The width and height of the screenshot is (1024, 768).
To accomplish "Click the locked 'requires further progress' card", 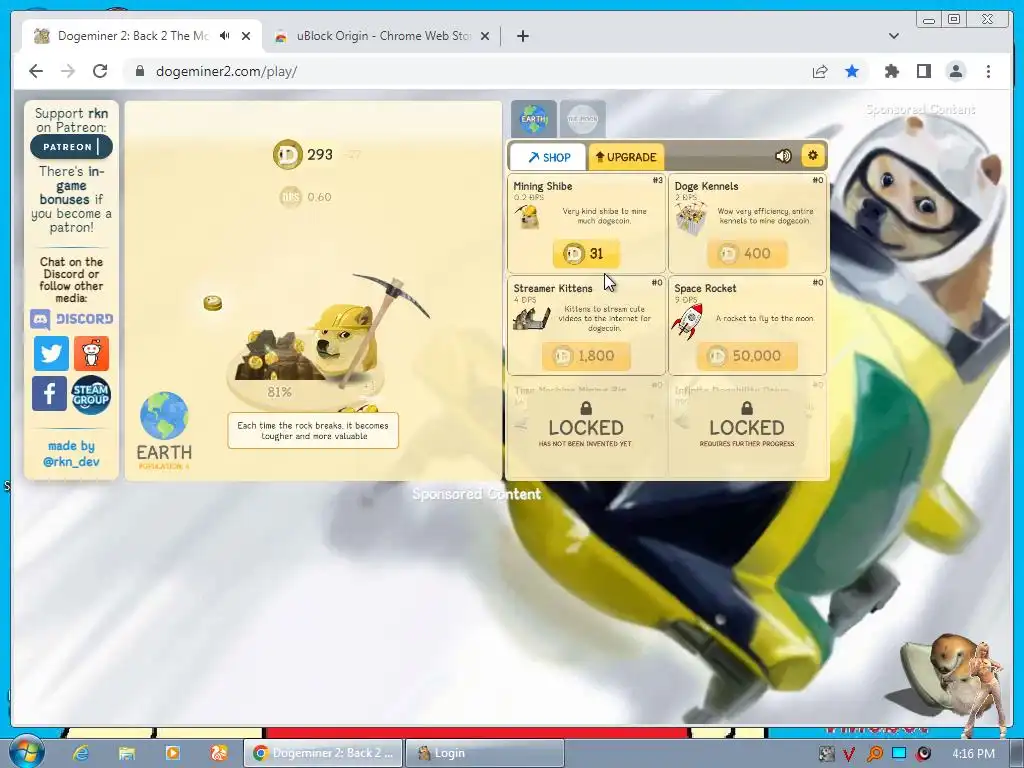I will (x=747, y=426).
